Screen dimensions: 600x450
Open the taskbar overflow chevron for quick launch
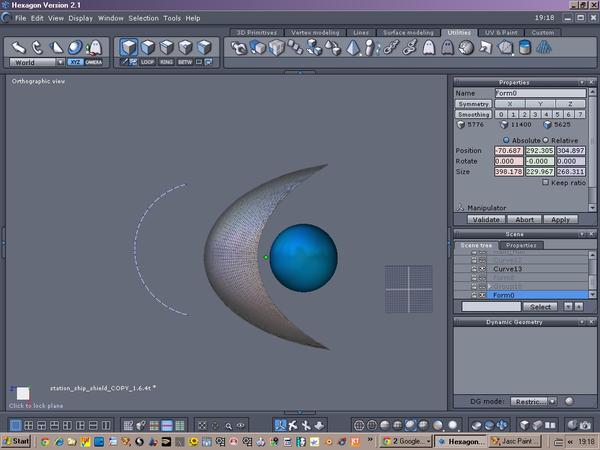[x=370, y=439]
